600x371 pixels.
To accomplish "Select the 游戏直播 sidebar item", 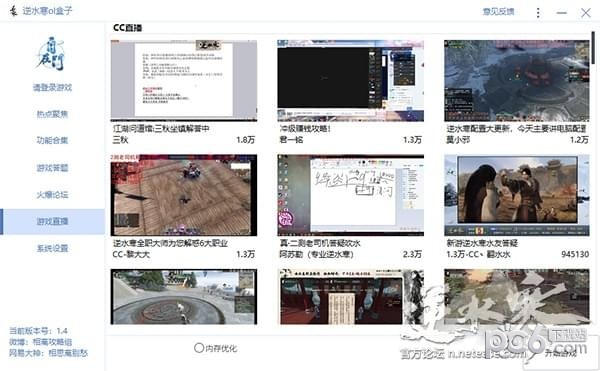I will pyautogui.click(x=52, y=221).
